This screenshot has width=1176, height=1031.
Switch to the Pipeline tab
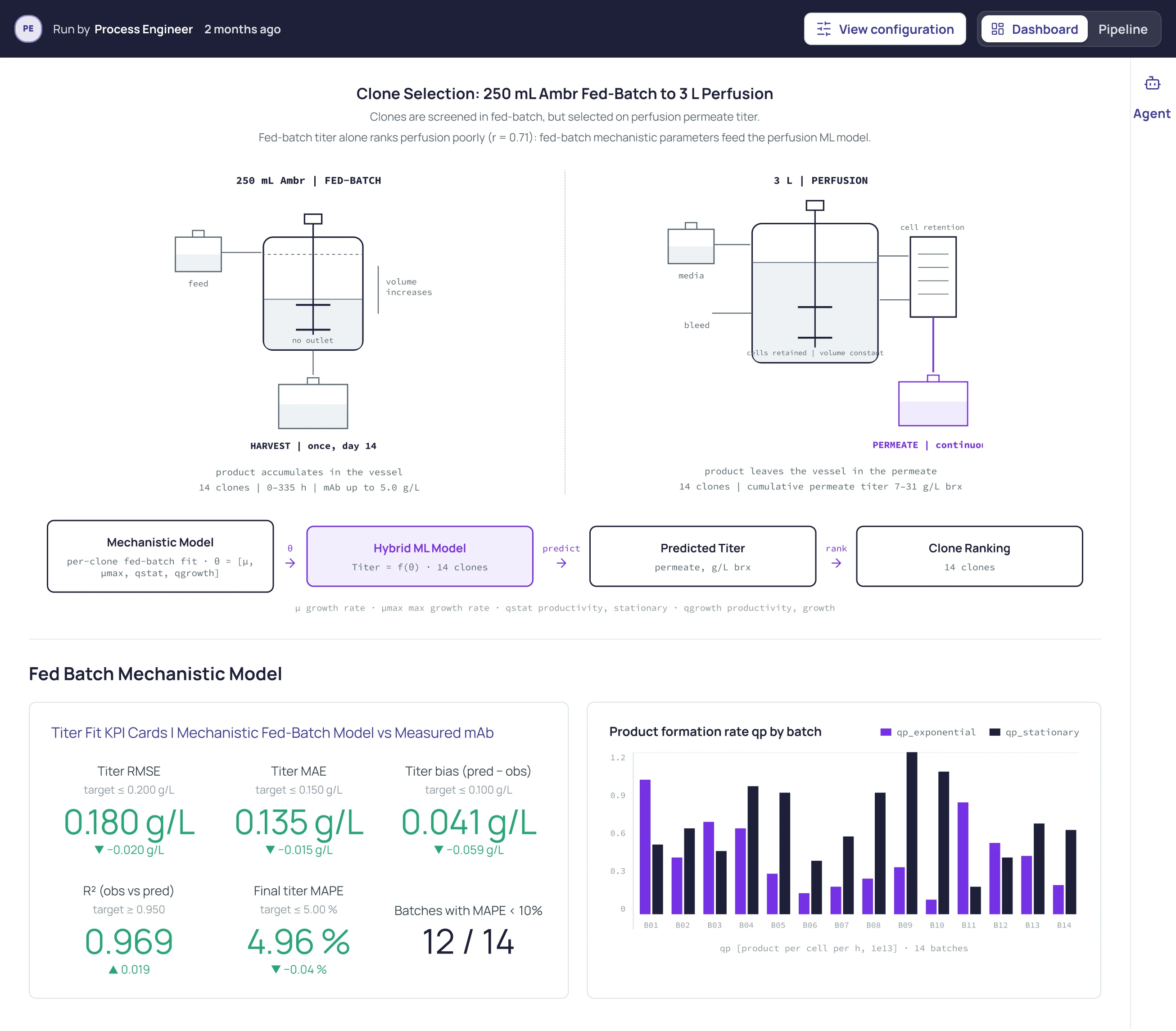tap(1122, 29)
